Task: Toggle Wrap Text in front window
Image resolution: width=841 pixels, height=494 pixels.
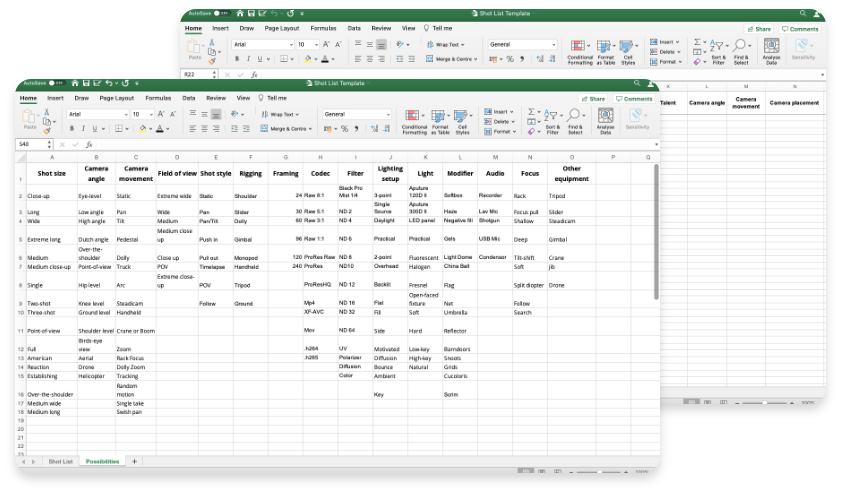Action: point(280,114)
